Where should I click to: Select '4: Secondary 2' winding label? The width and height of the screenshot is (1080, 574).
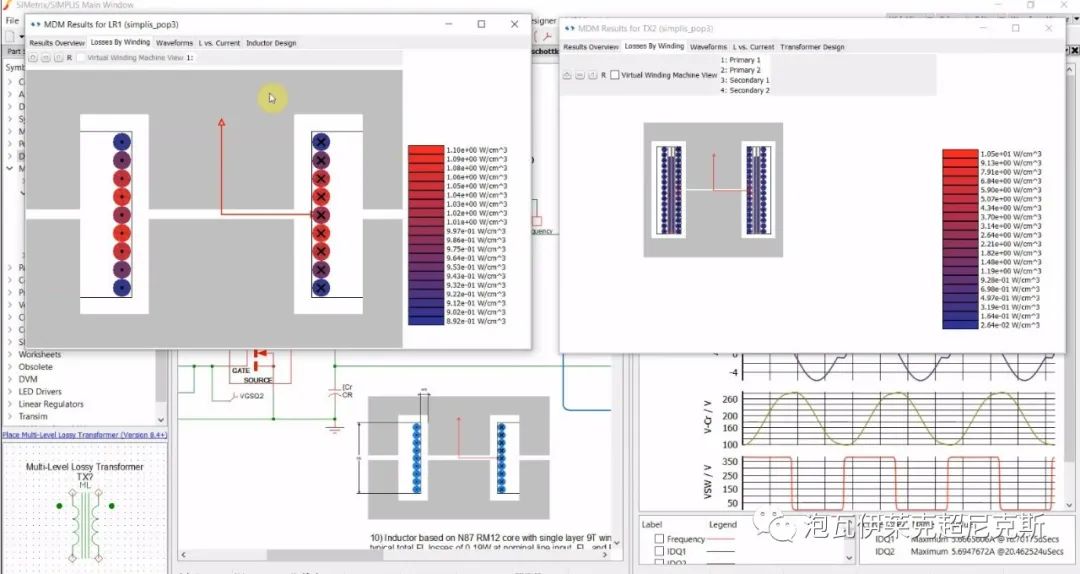tap(745, 90)
